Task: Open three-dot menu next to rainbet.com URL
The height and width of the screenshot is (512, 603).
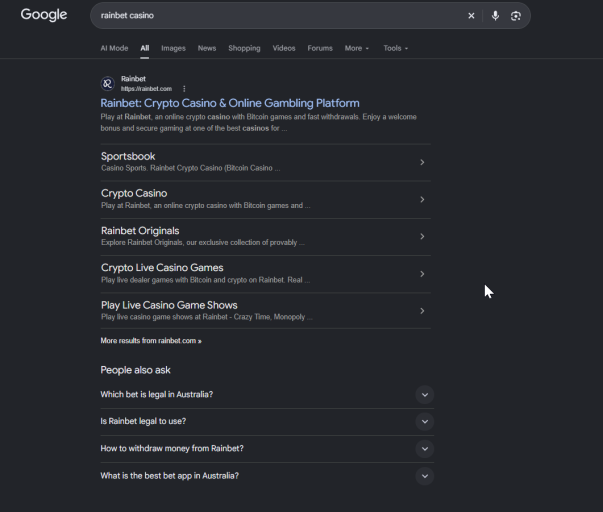Action: [184, 89]
